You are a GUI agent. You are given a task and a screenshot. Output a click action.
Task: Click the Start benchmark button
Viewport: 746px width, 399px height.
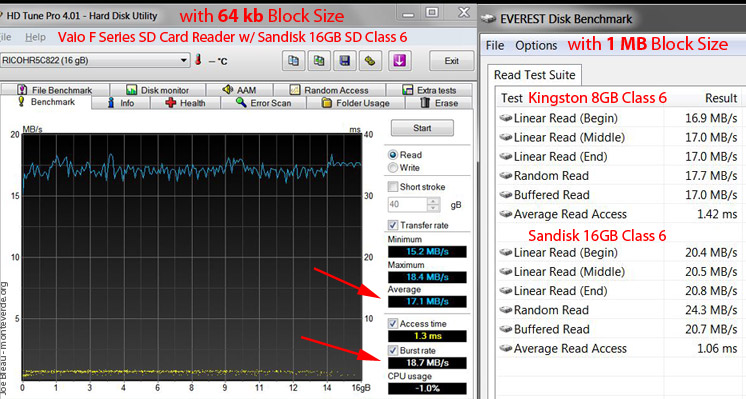(x=422, y=128)
